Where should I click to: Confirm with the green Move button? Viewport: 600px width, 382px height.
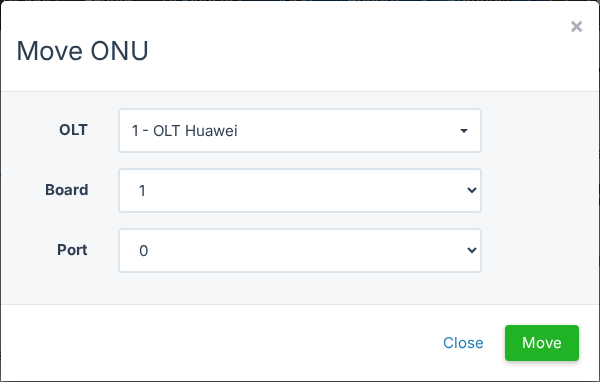[x=542, y=343]
